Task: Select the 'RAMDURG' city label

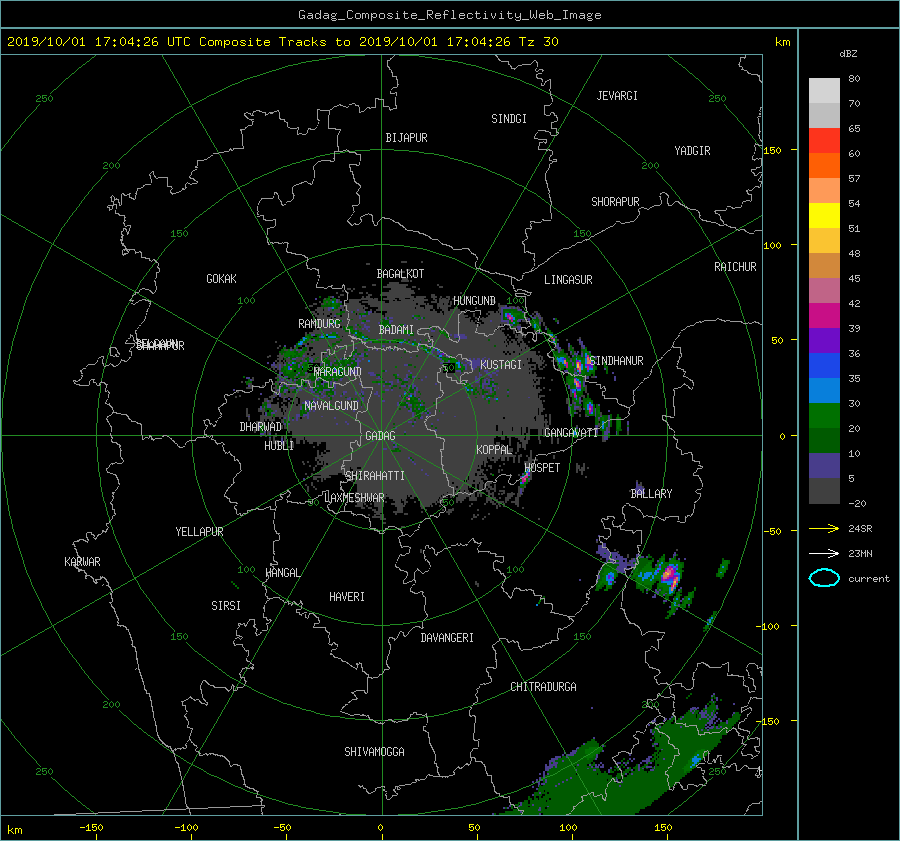Action: pyautogui.click(x=319, y=324)
